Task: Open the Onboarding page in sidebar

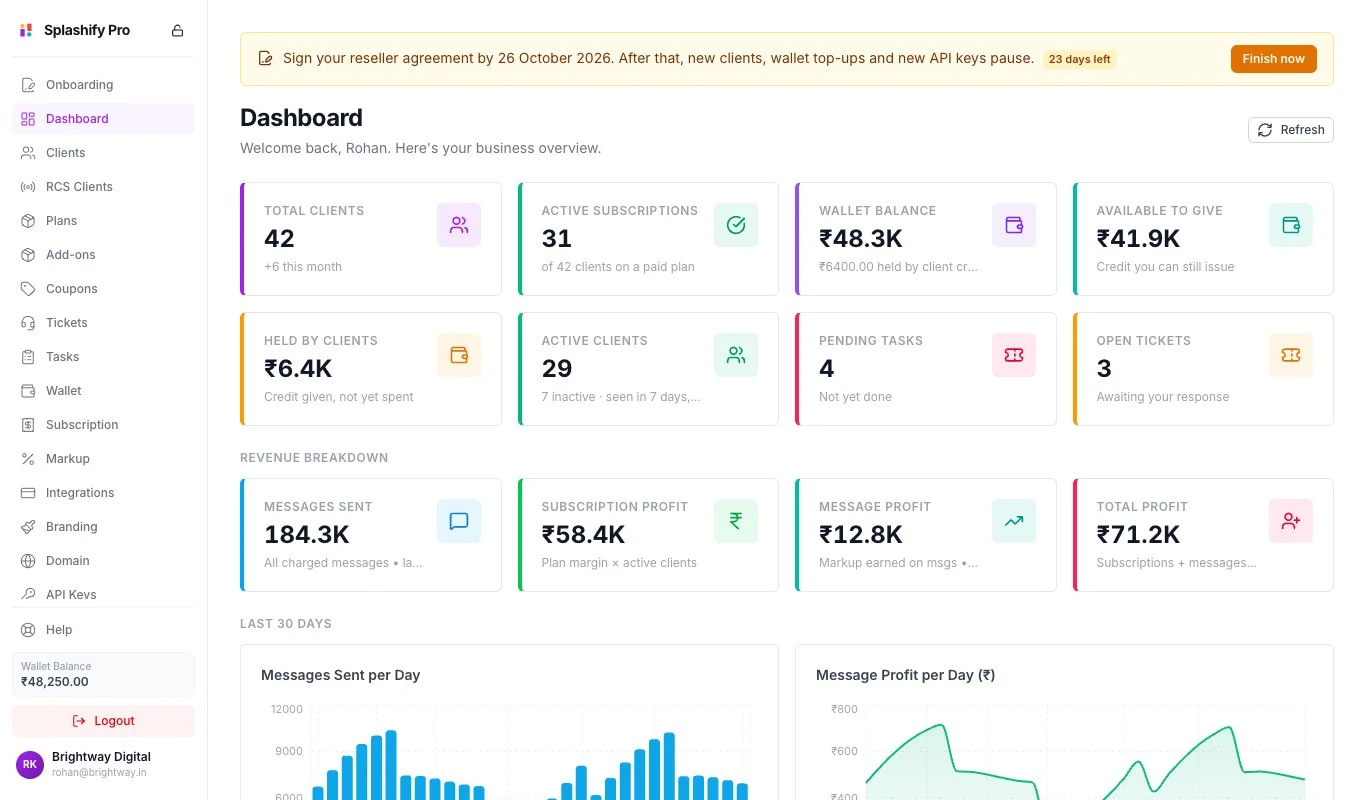Action: point(103,85)
